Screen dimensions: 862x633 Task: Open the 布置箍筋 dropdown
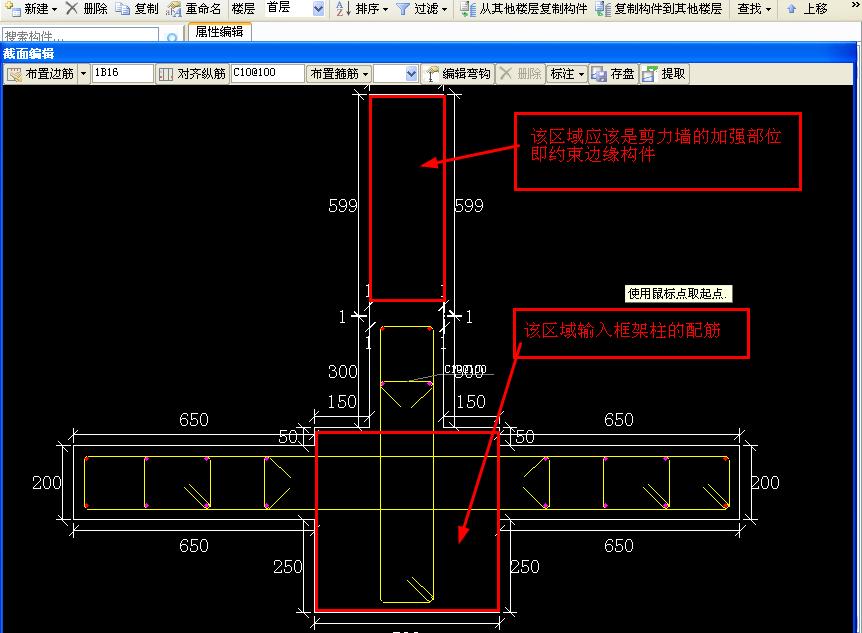(x=339, y=74)
